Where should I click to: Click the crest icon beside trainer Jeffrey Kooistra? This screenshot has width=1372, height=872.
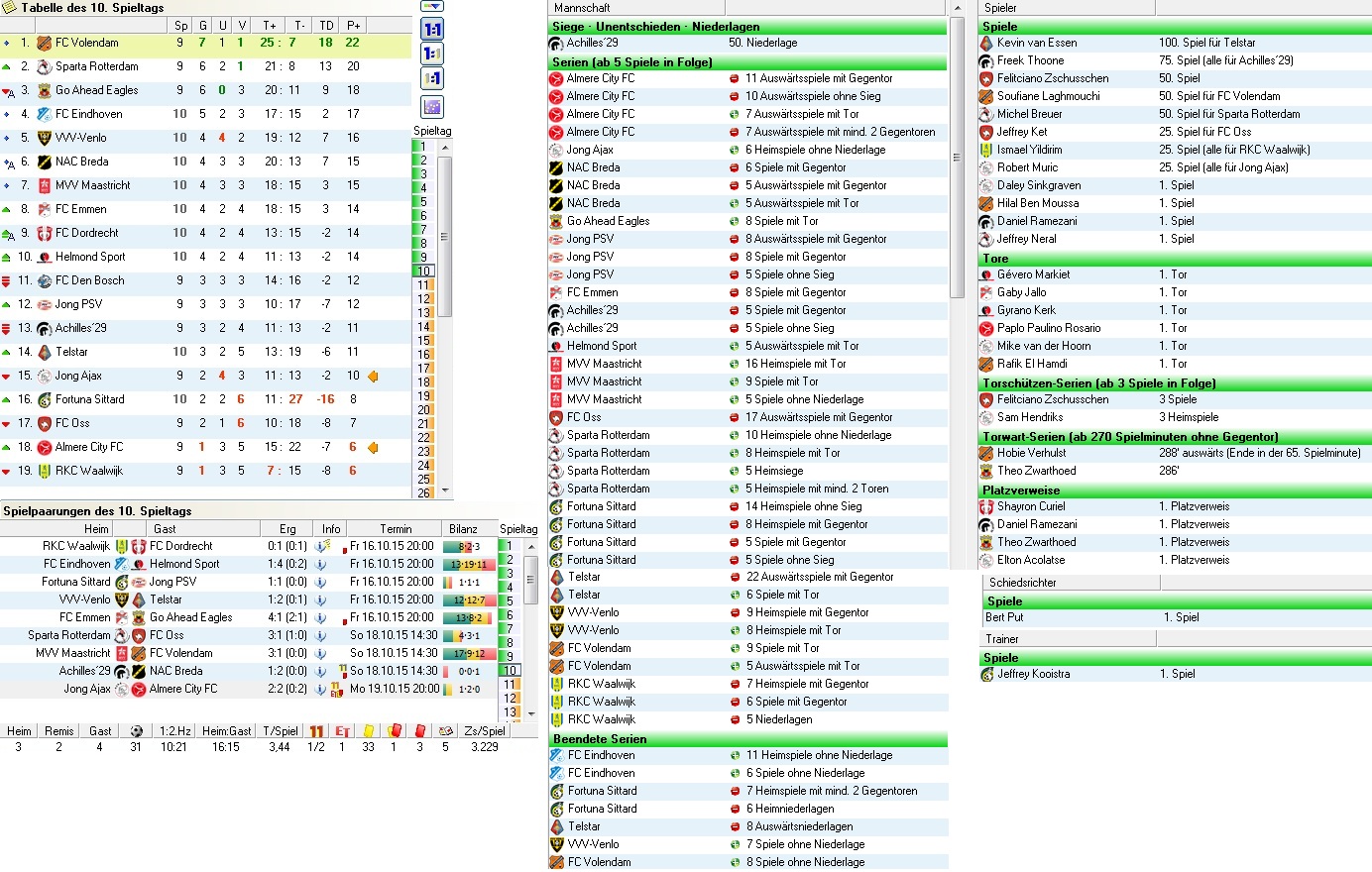pyautogui.click(x=986, y=674)
